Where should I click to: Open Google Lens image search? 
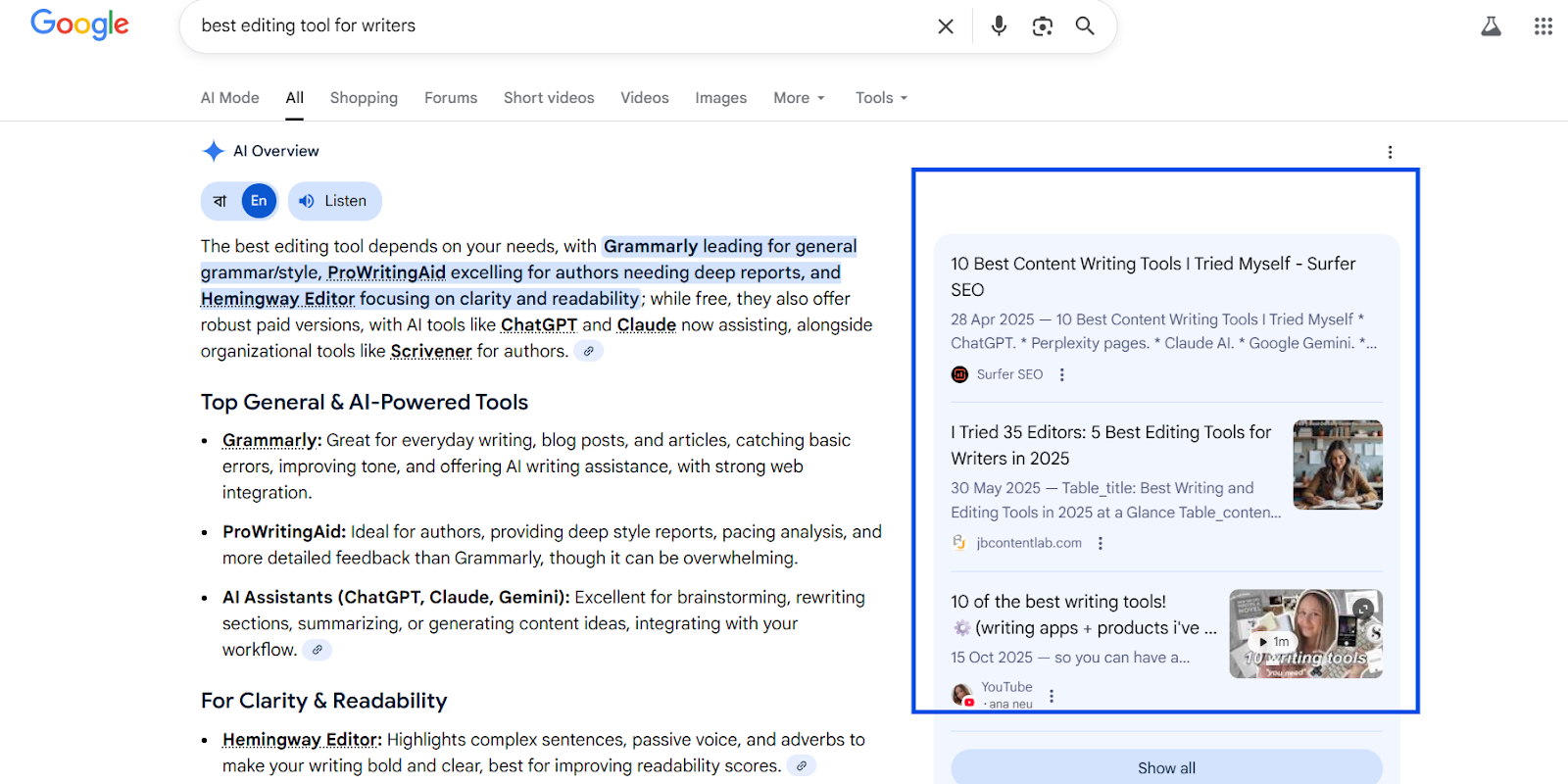coord(1042,26)
